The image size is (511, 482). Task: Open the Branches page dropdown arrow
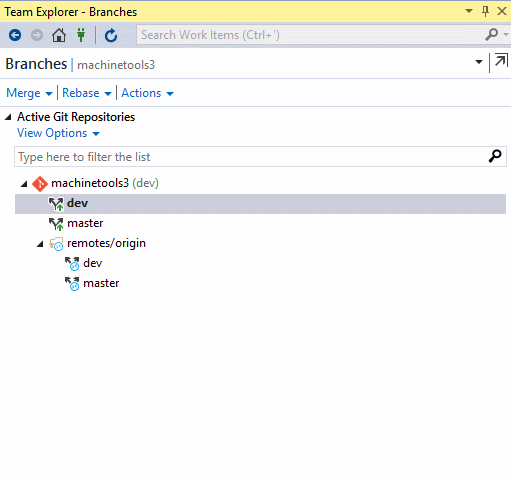(479, 62)
